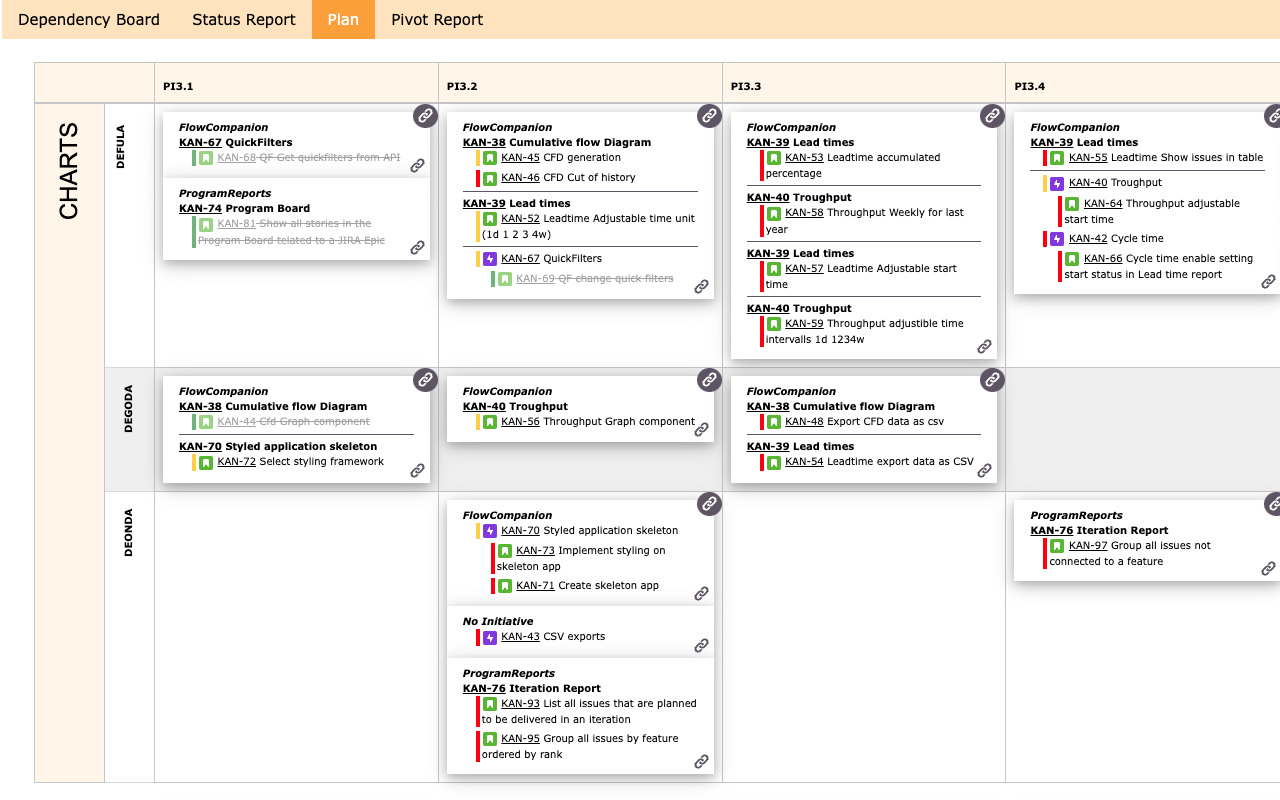Click the faded story icon beside struck-through KAN-69
Screen dimensions: 1280x800
click(x=506, y=278)
